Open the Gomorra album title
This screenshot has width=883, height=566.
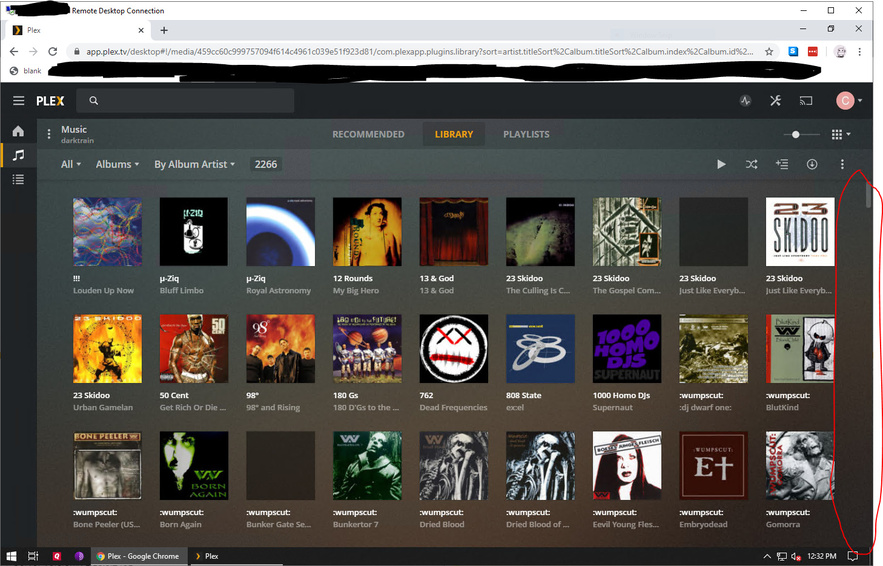[783, 525]
